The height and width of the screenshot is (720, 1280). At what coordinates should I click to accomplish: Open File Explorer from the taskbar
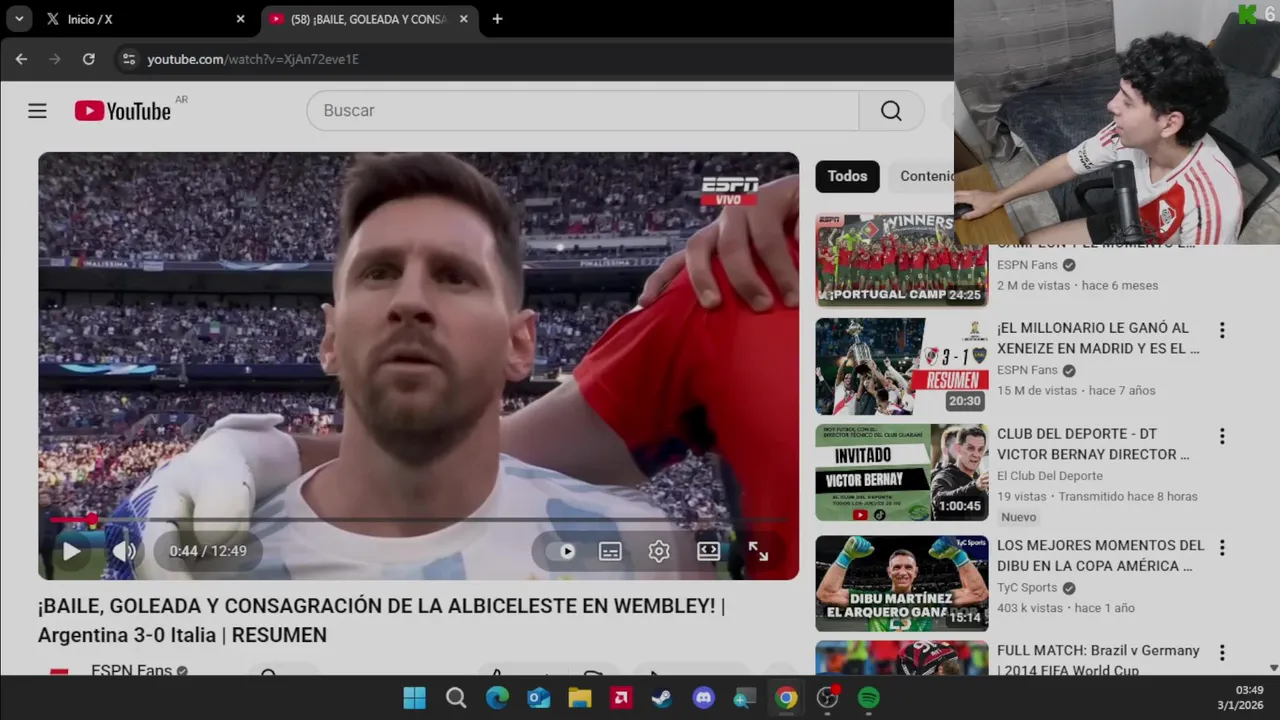click(x=580, y=698)
